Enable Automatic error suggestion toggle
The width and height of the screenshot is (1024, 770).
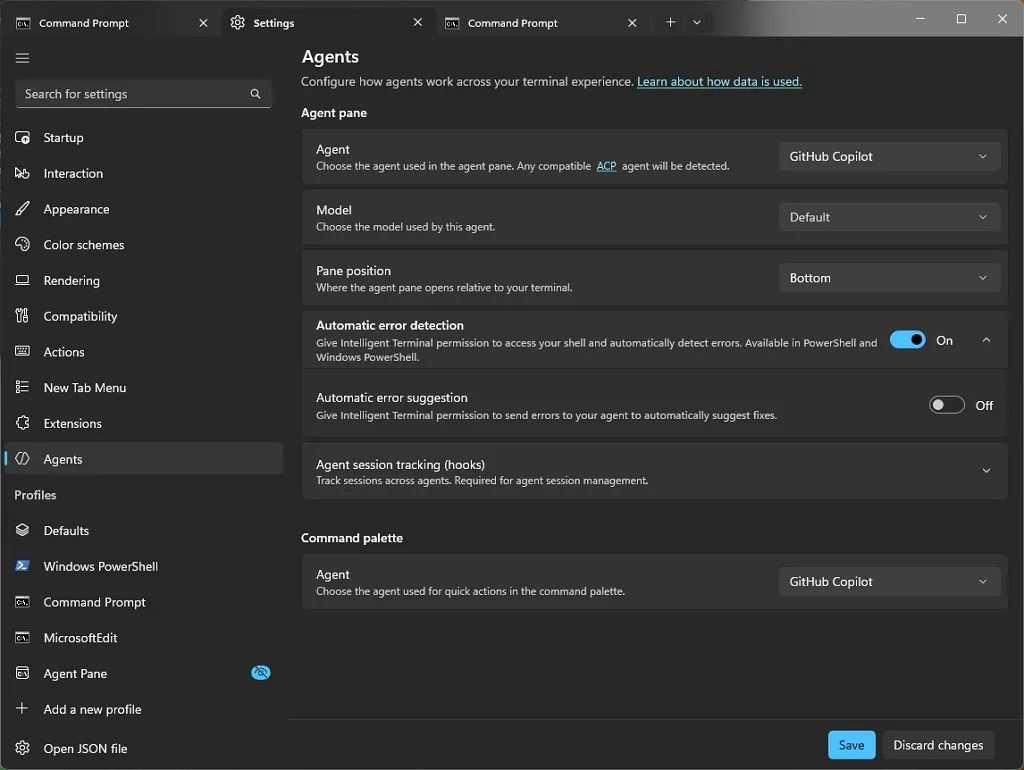pyautogui.click(x=946, y=405)
